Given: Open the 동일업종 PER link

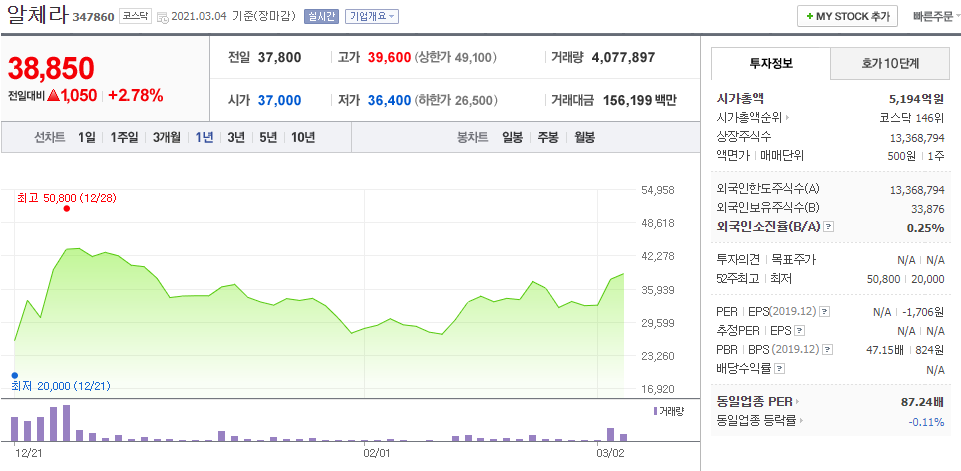Looking at the screenshot, I should 758,402.
